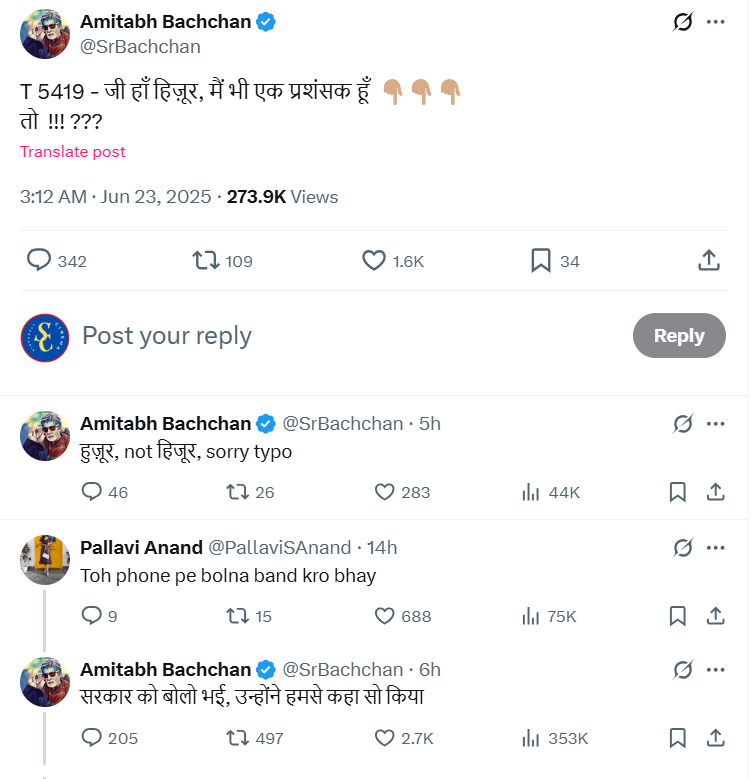Image resolution: width=754 pixels, height=779 pixels.
Task: Open more options on the typo reply
Action: point(716,423)
